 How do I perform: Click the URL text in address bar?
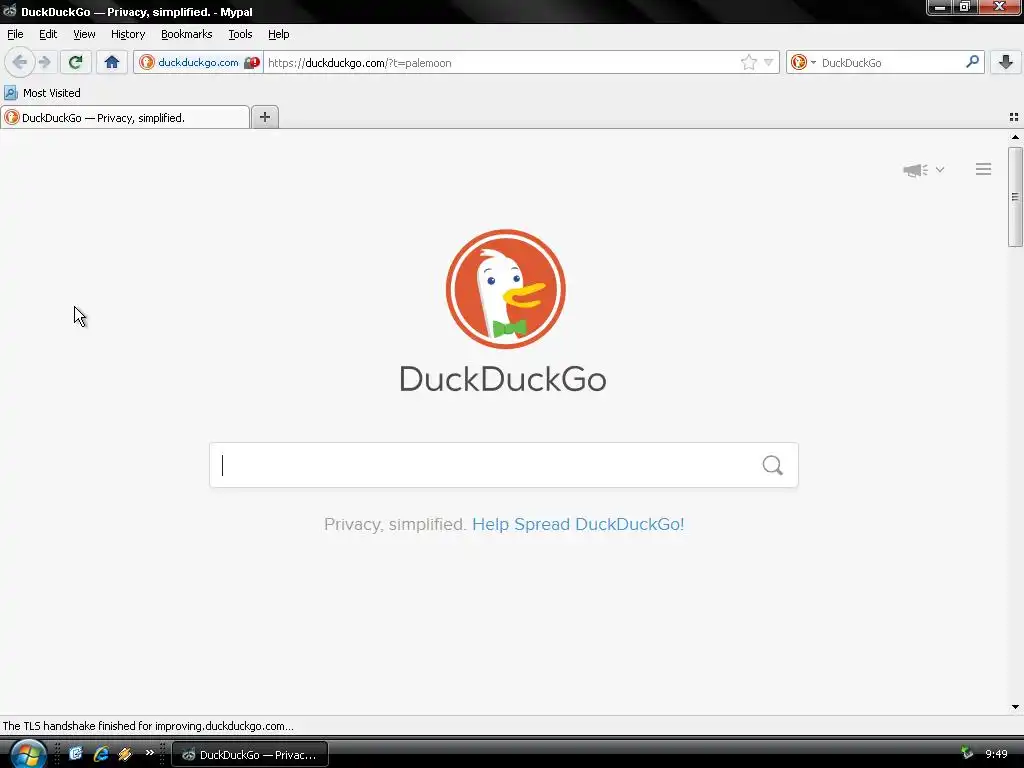(x=360, y=63)
